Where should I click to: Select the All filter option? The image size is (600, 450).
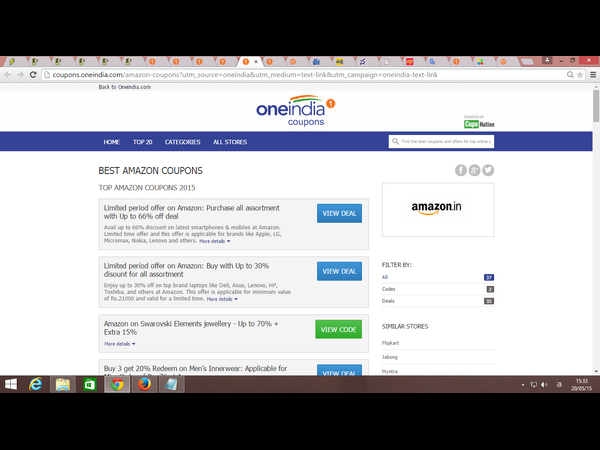coord(386,276)
